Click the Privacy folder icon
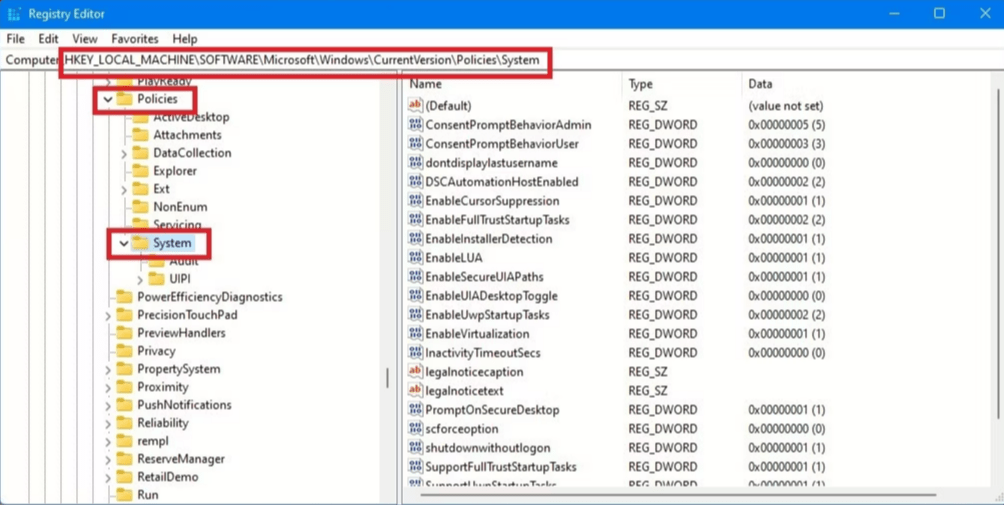Image resolution: width=1004 pixels, height=505 pixels. click(124, 351)
